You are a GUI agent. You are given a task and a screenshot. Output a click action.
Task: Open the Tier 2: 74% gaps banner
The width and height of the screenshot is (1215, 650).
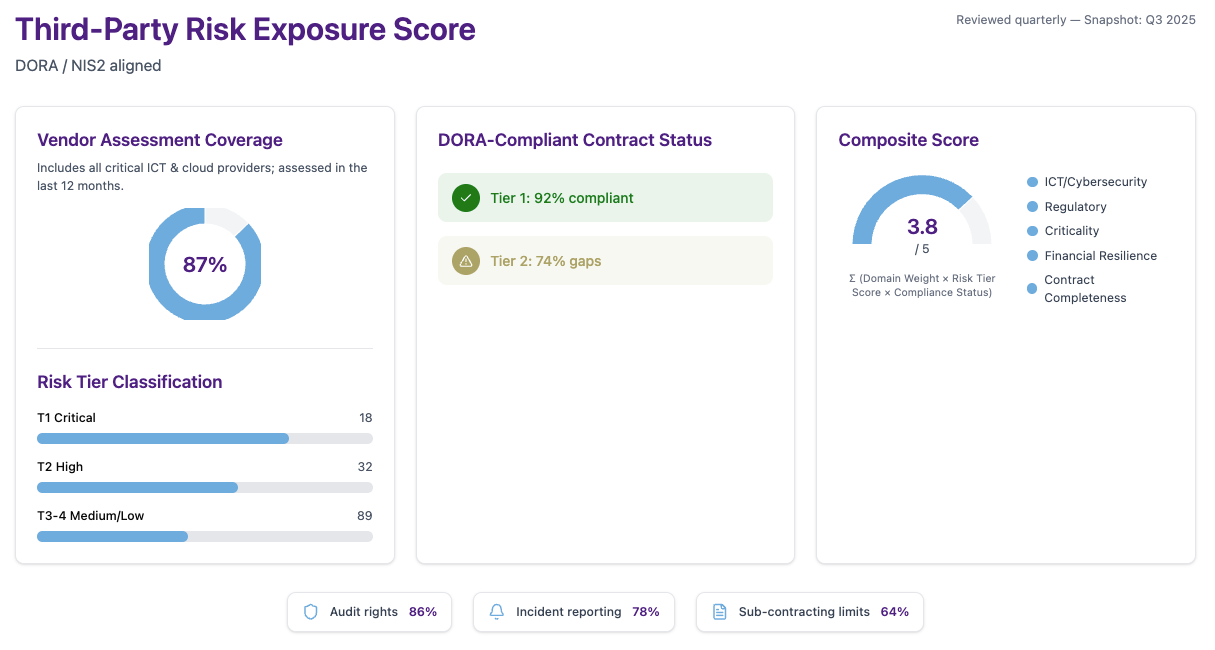click(x=605, y=261)
